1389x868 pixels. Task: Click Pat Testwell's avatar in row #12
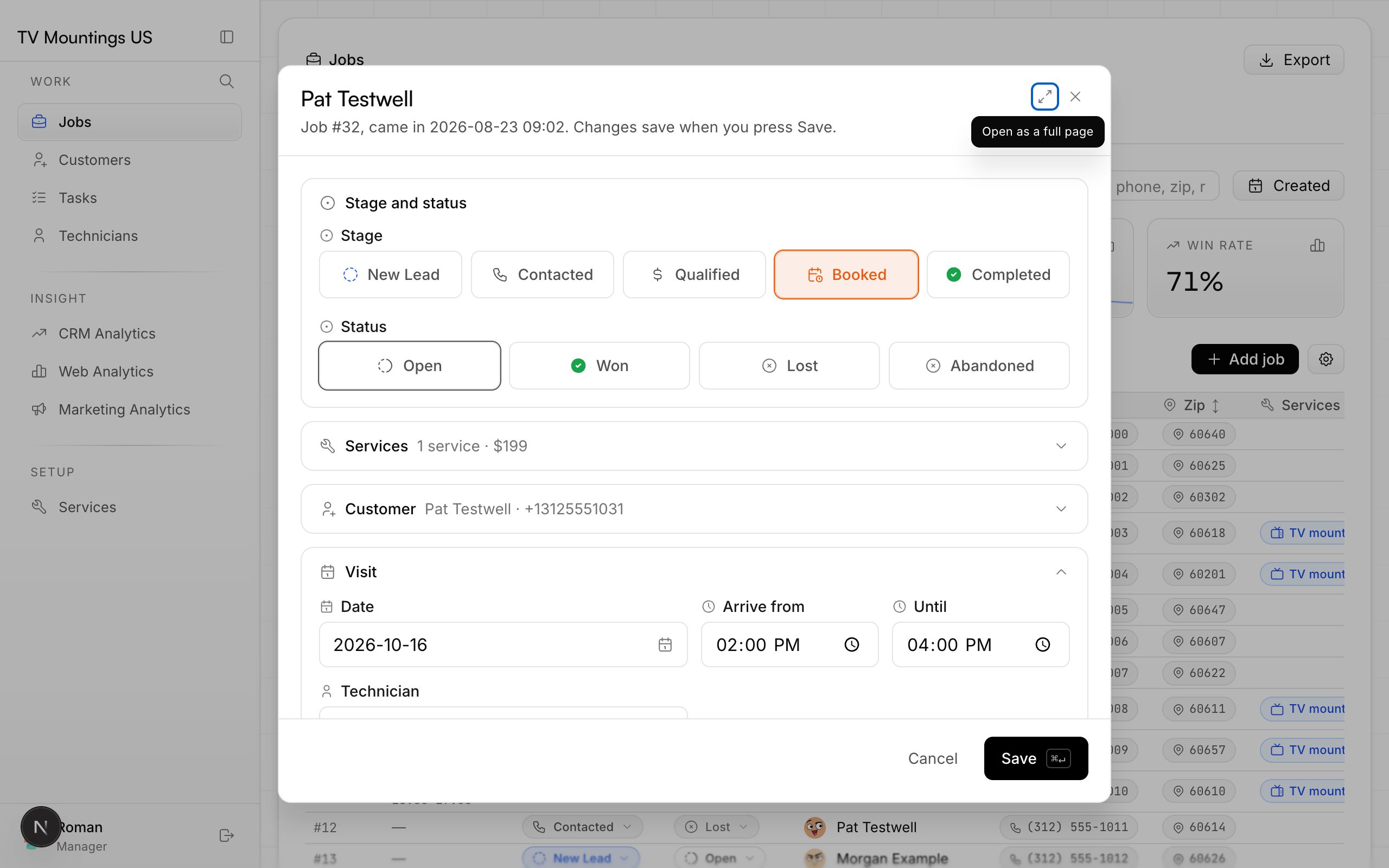814,827
